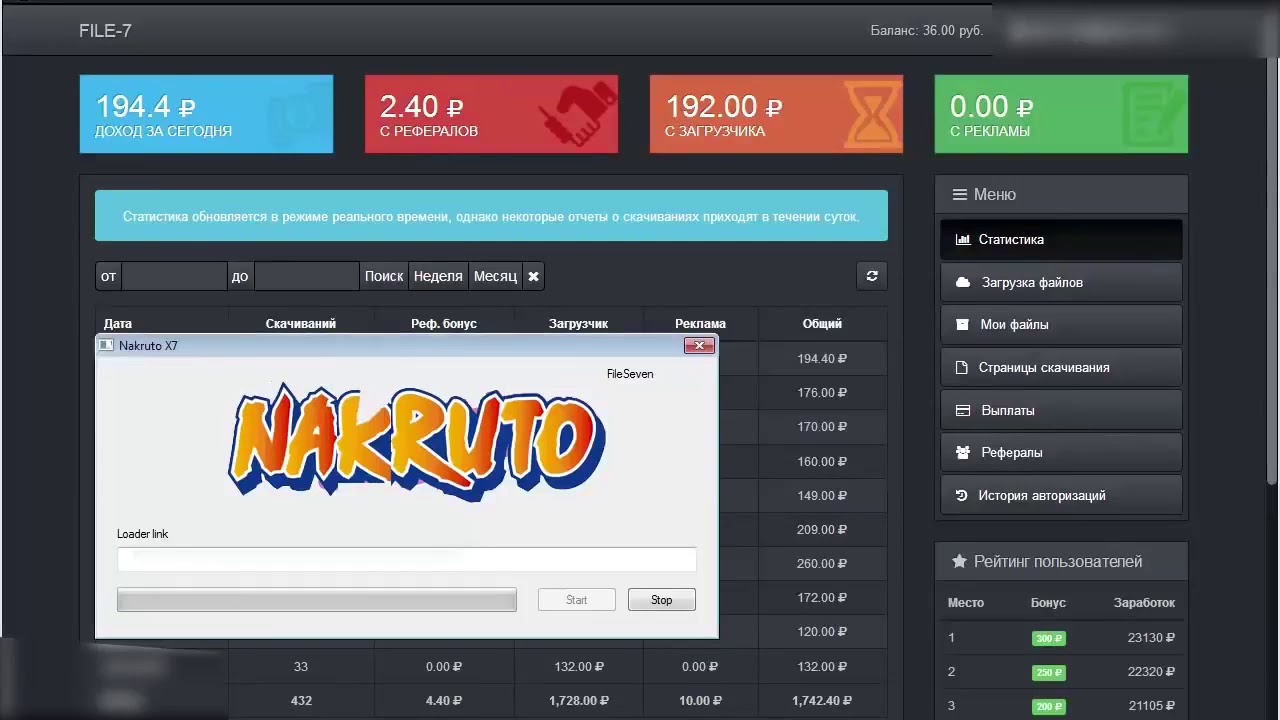
Task: Click the Реф. бонус column header
Action: point(444,324)
